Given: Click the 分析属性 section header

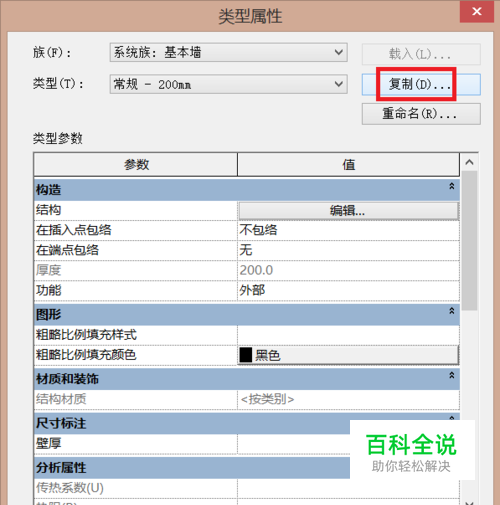Looking at the screenshot, I should pos(192,468).
